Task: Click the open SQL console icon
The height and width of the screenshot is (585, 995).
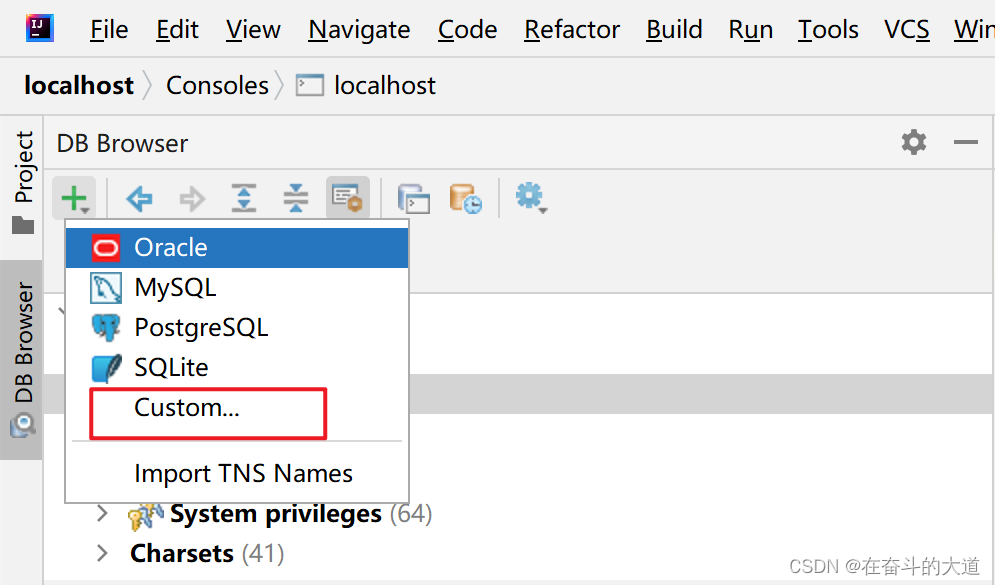Action: 413,198
